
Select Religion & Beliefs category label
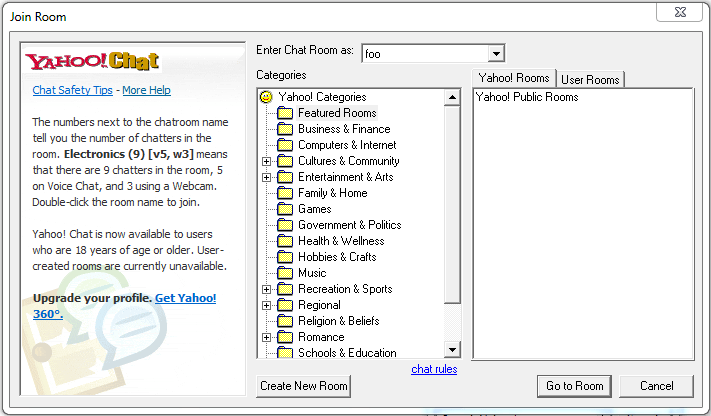(x=338, y=321)
